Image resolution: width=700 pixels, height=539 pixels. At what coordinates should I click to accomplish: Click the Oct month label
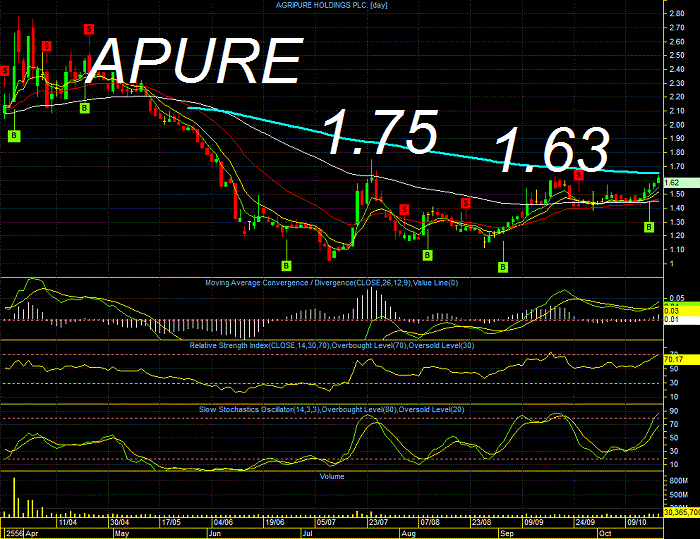(x=605, y=534)
